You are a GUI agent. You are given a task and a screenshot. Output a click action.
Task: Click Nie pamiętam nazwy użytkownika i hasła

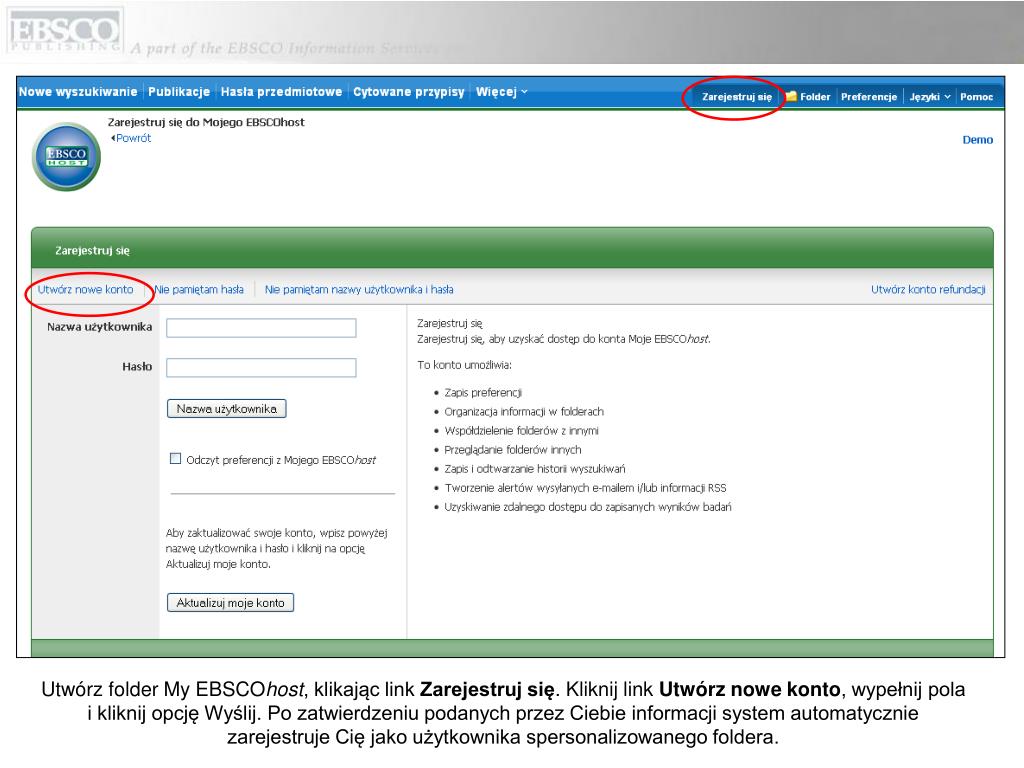point(359,289)
